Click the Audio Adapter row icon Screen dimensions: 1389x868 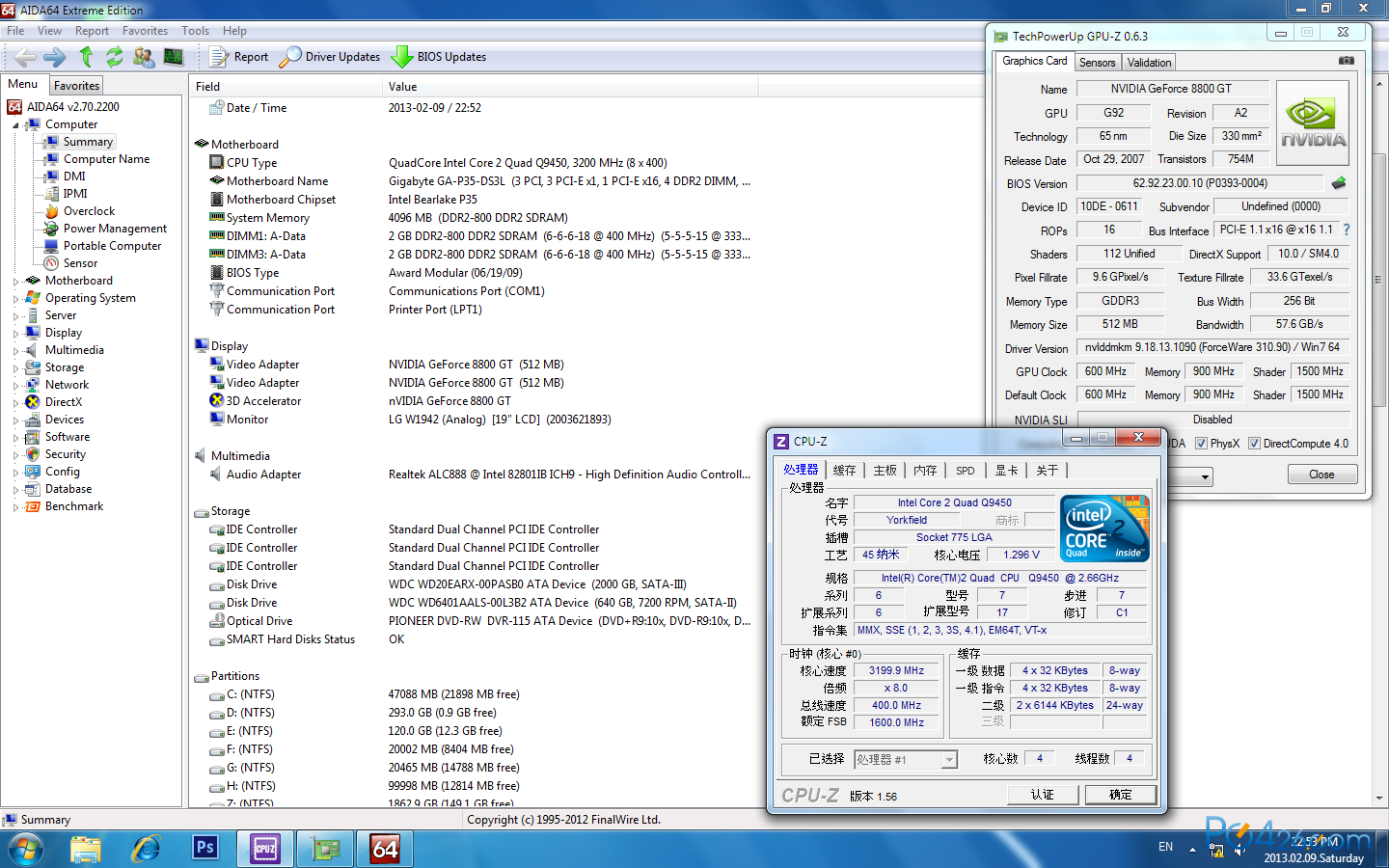[217, 474]
